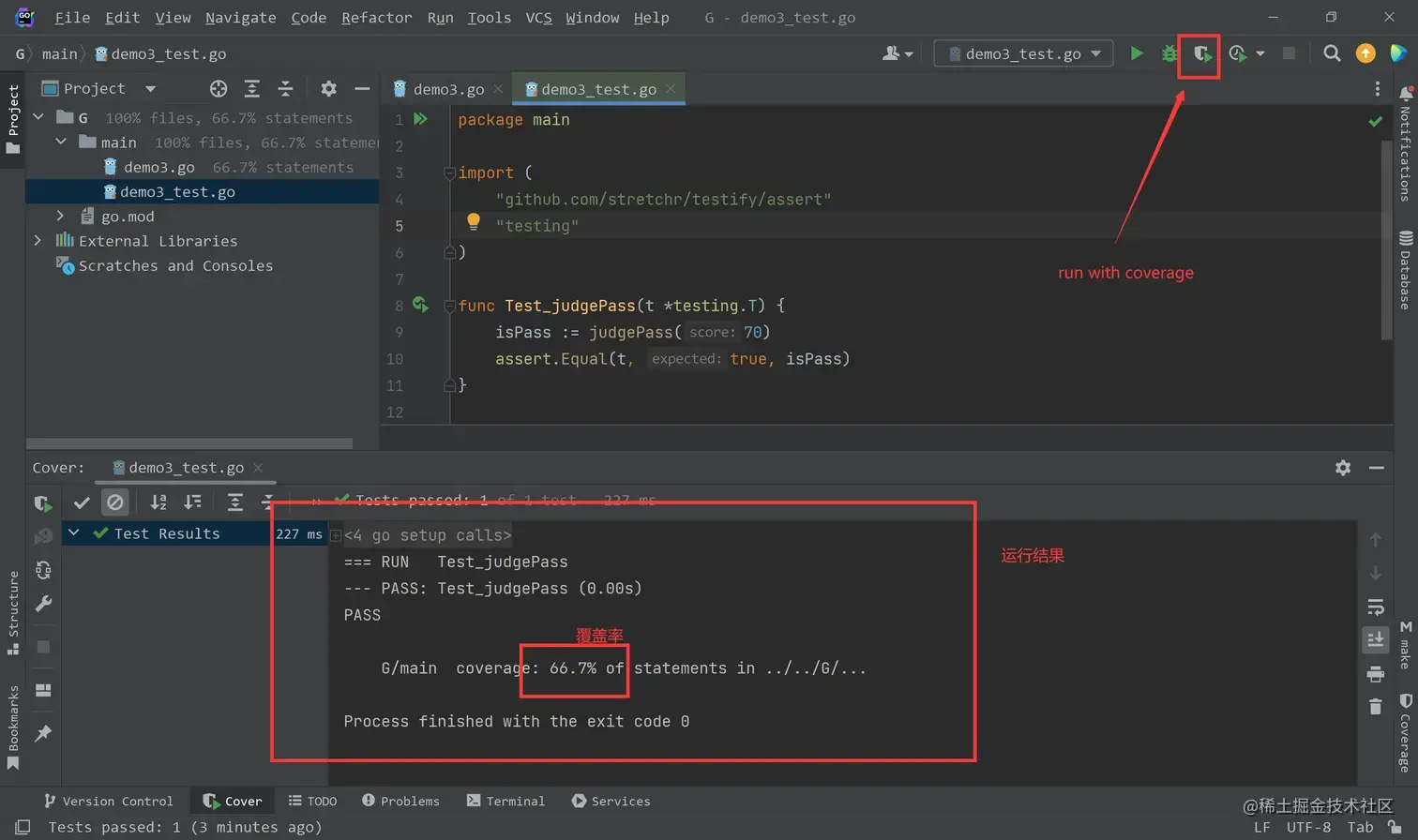This screenshot has width=1418, height=840.
Task: Clear console with trash icon
Action: coord(1376,707)
